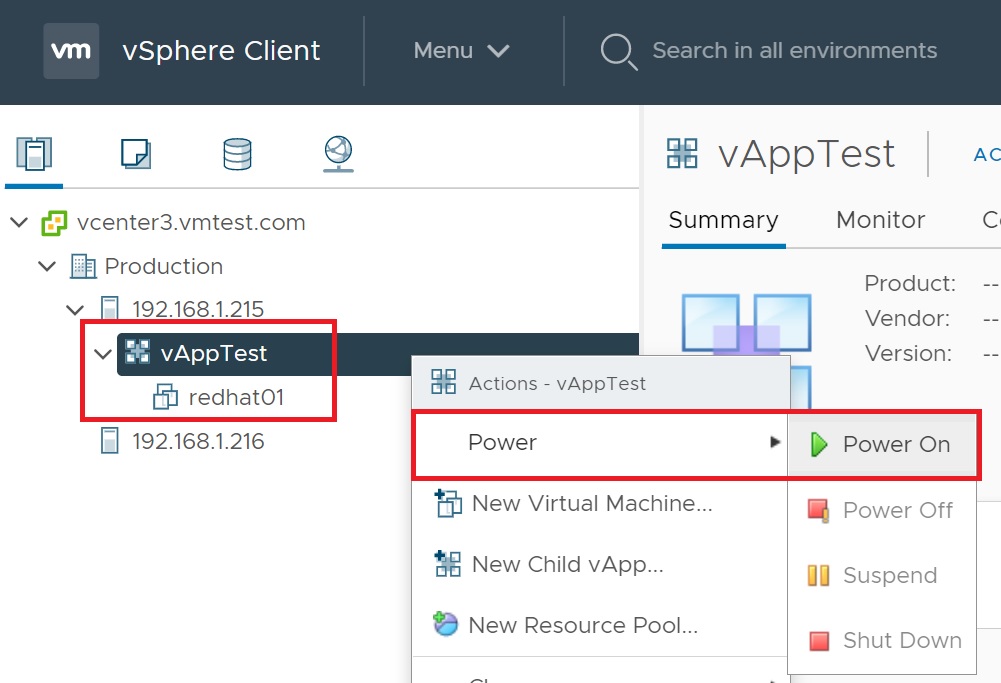This screenshot has height=683, width=1001.
Task: Click the Actions - vAppTest menu header text
Action: pyautogui.click(x=557, y=383)
